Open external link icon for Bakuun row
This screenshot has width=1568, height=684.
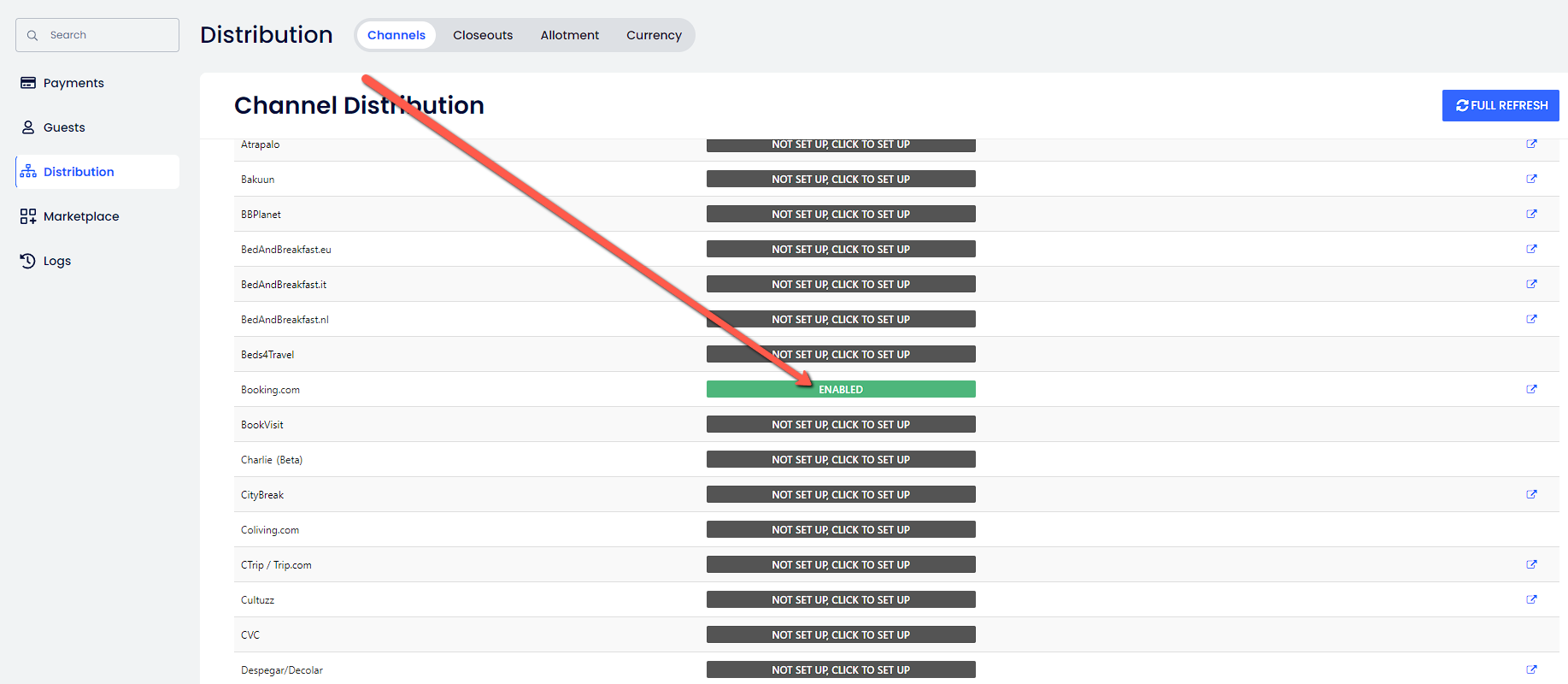(1531, 179)
